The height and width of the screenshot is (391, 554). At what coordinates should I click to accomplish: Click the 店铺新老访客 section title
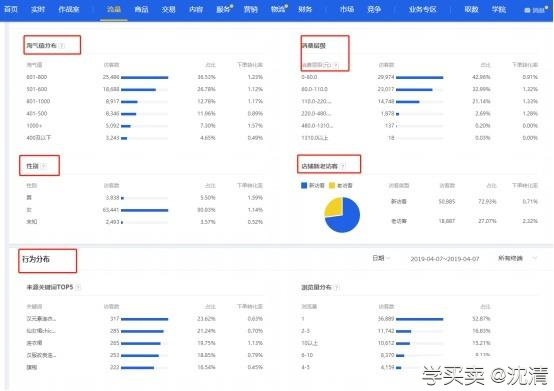click(319, 166)
